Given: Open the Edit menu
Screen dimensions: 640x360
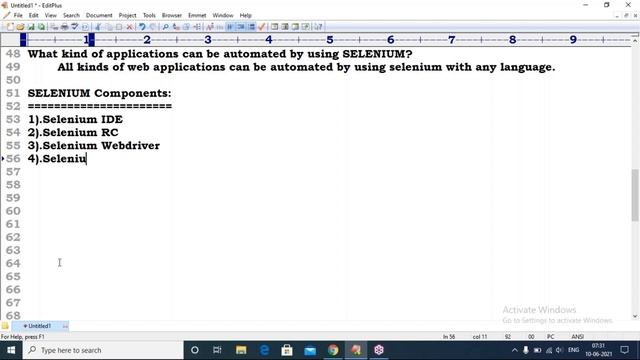Looking at the screenshot, I should (x=33, y=15).
